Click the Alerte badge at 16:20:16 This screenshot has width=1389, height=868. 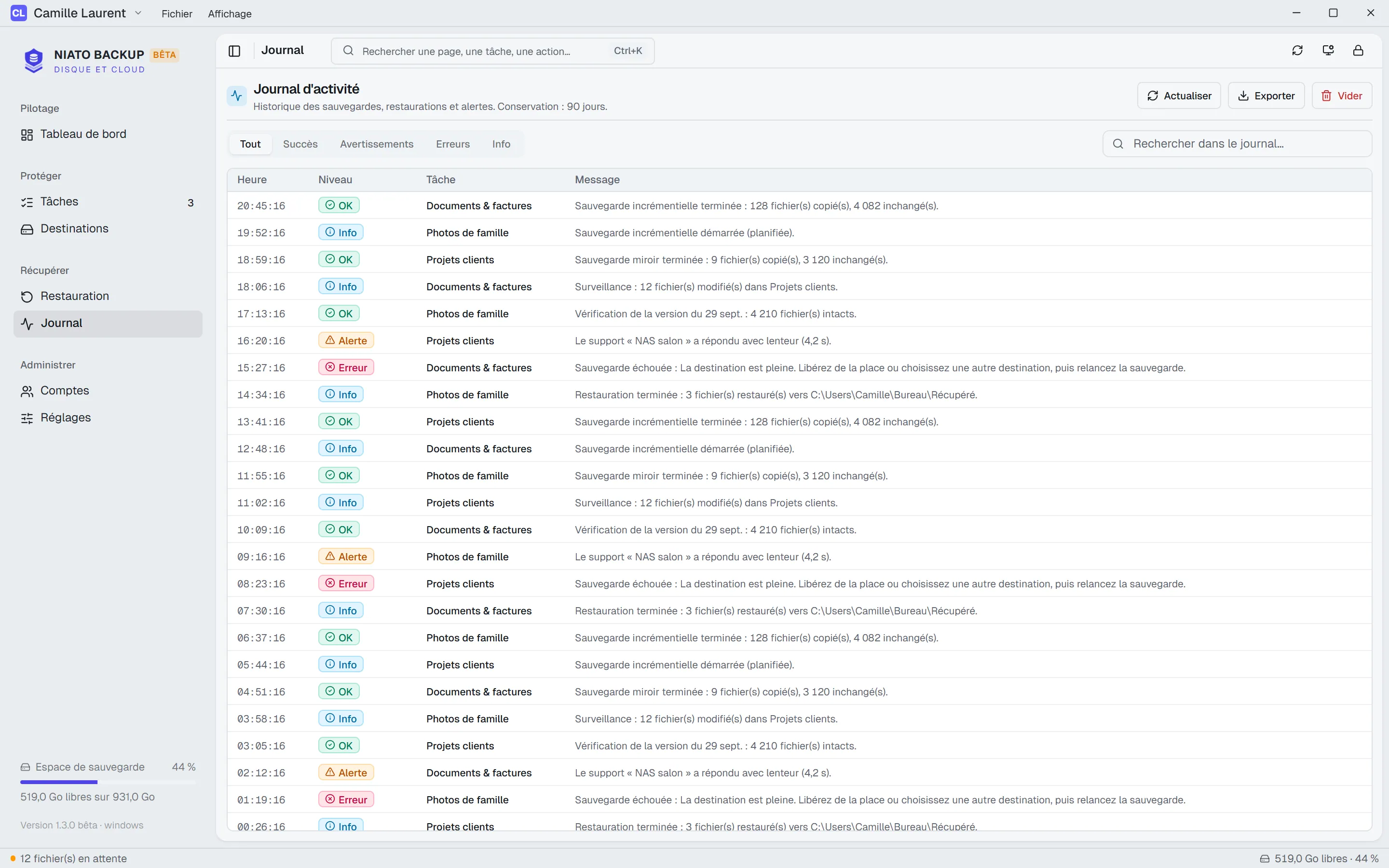tap(346, 340)
